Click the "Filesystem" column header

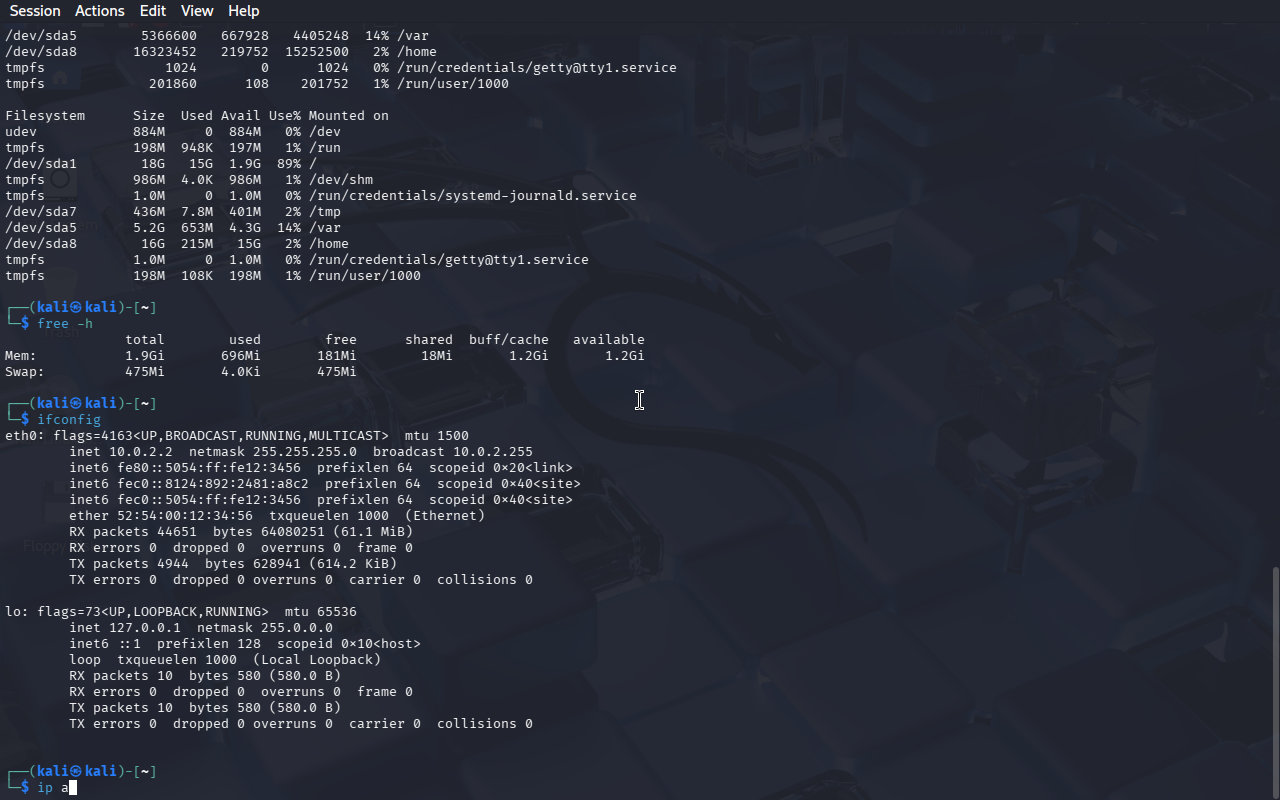(45, 115)
